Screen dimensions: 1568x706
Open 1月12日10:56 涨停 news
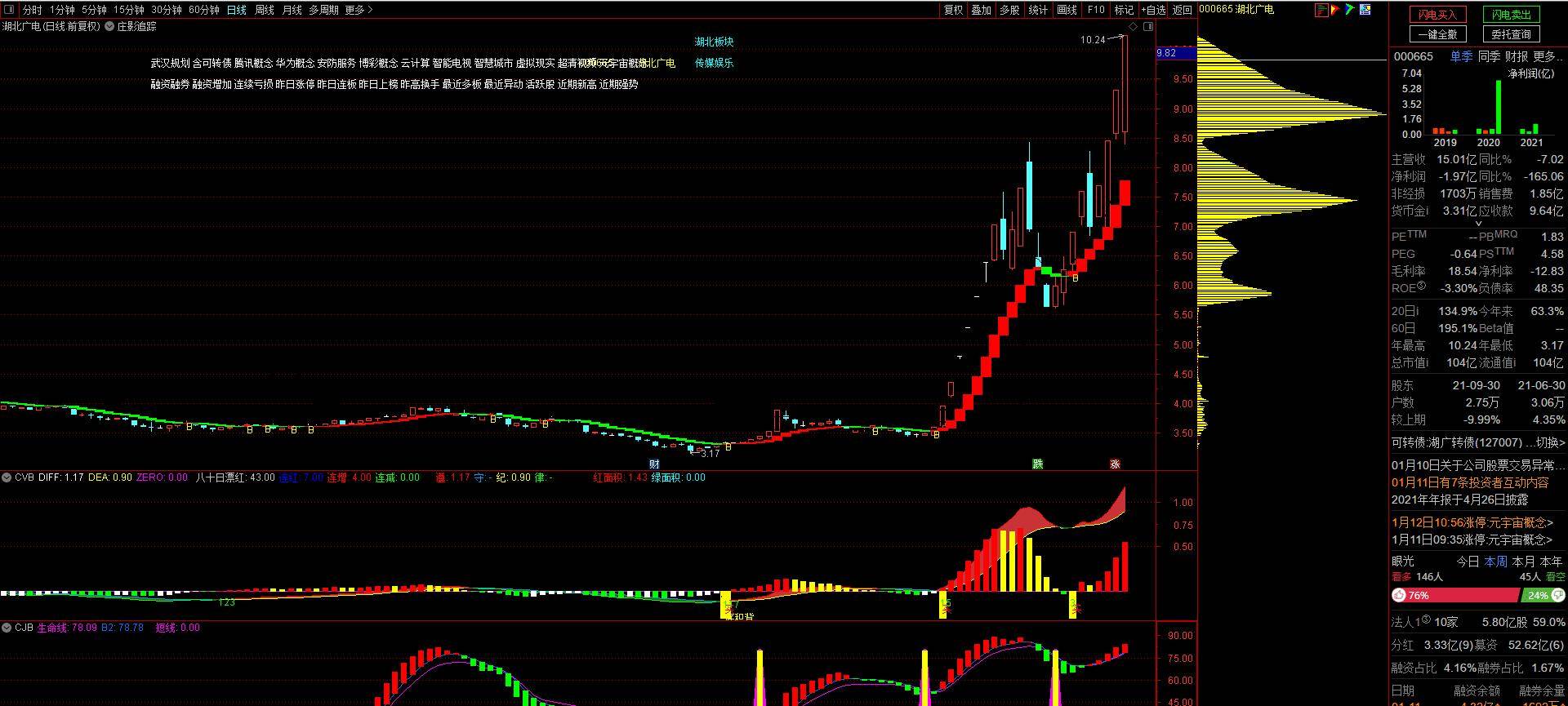pos(1472,522)
